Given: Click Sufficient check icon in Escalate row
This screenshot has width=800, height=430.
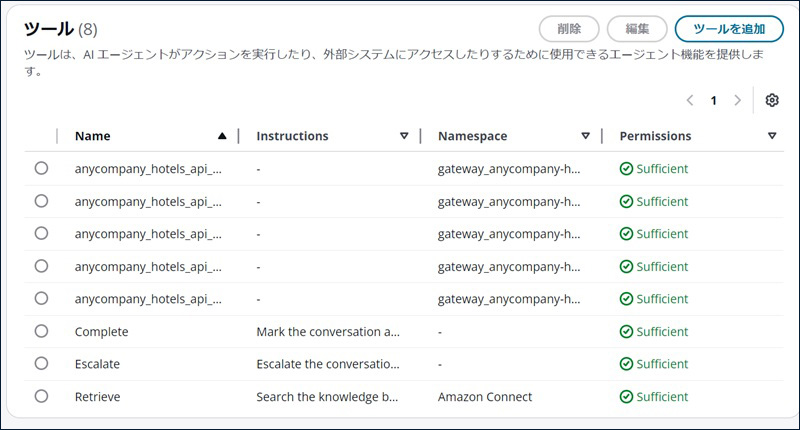Looking at the screenshot, I should pos(626,364).
